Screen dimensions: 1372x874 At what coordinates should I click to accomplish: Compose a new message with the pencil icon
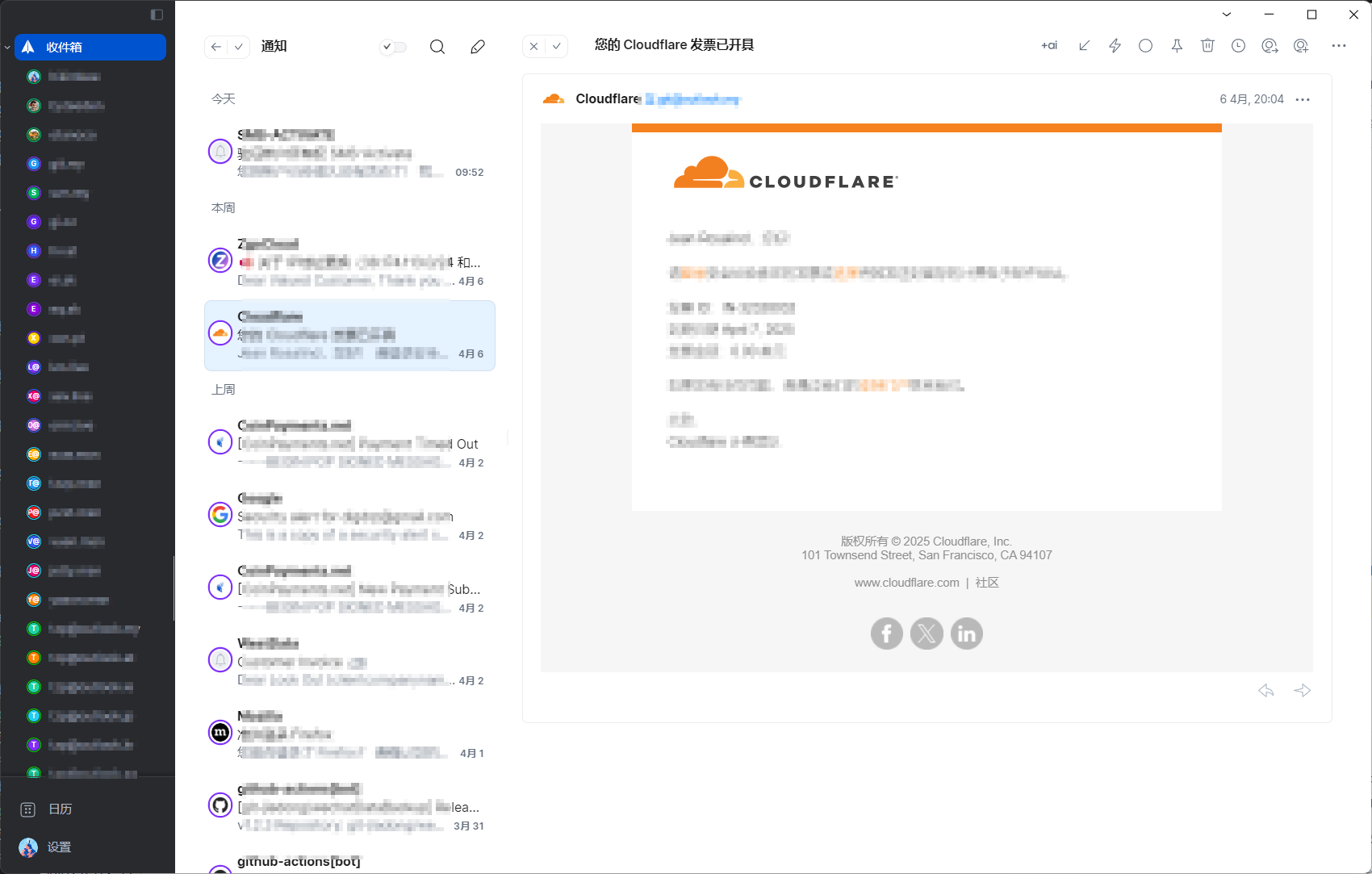[x=478, y=47]
